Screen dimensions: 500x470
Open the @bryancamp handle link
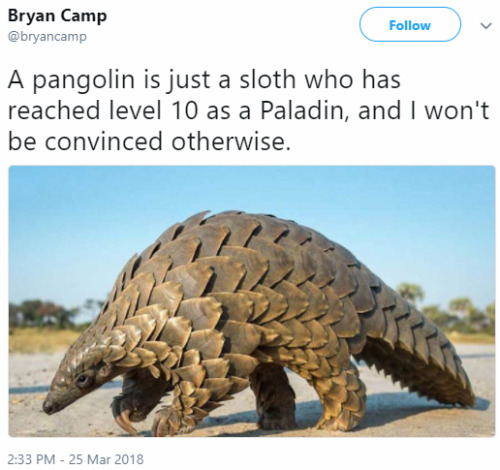coord(47,36)
